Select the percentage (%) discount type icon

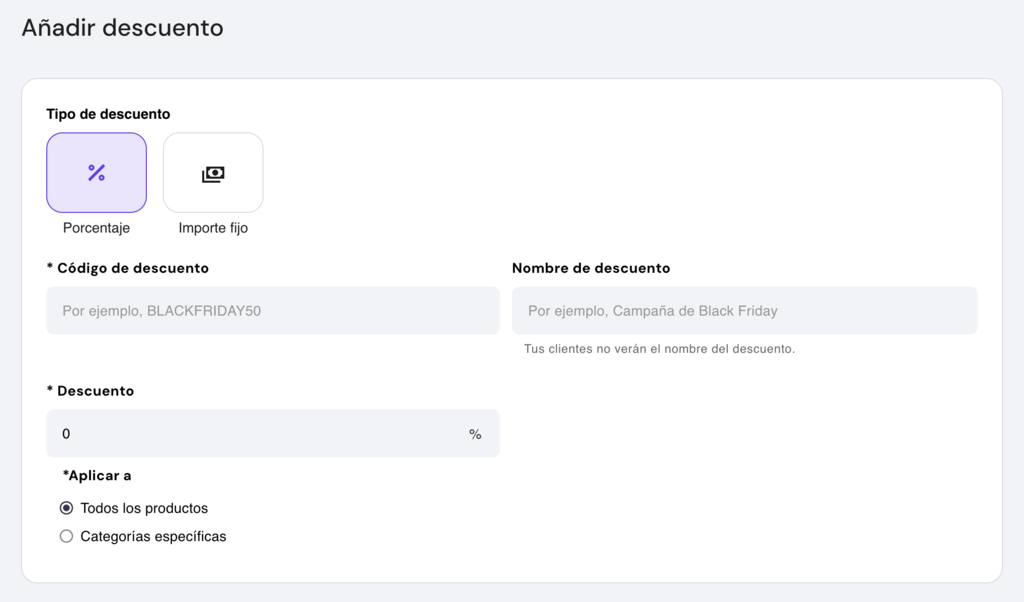click(96, 172)
